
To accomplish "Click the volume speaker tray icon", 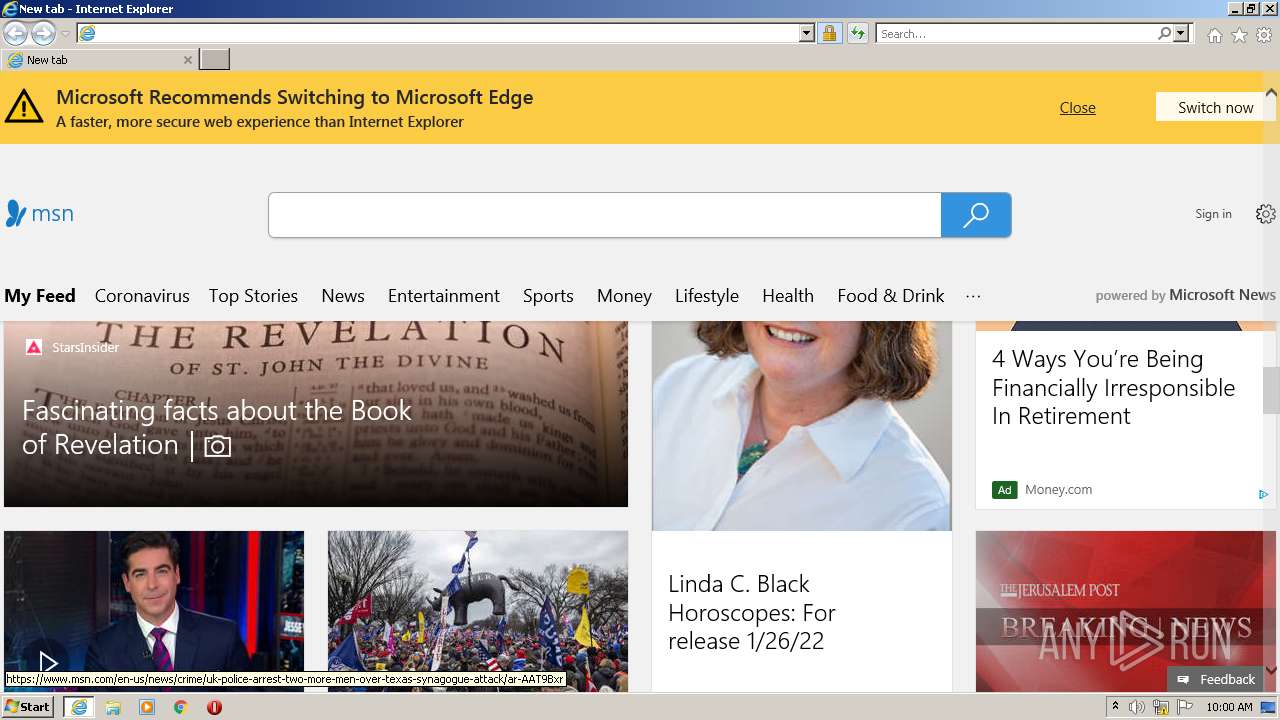I will click(1137, 707).
